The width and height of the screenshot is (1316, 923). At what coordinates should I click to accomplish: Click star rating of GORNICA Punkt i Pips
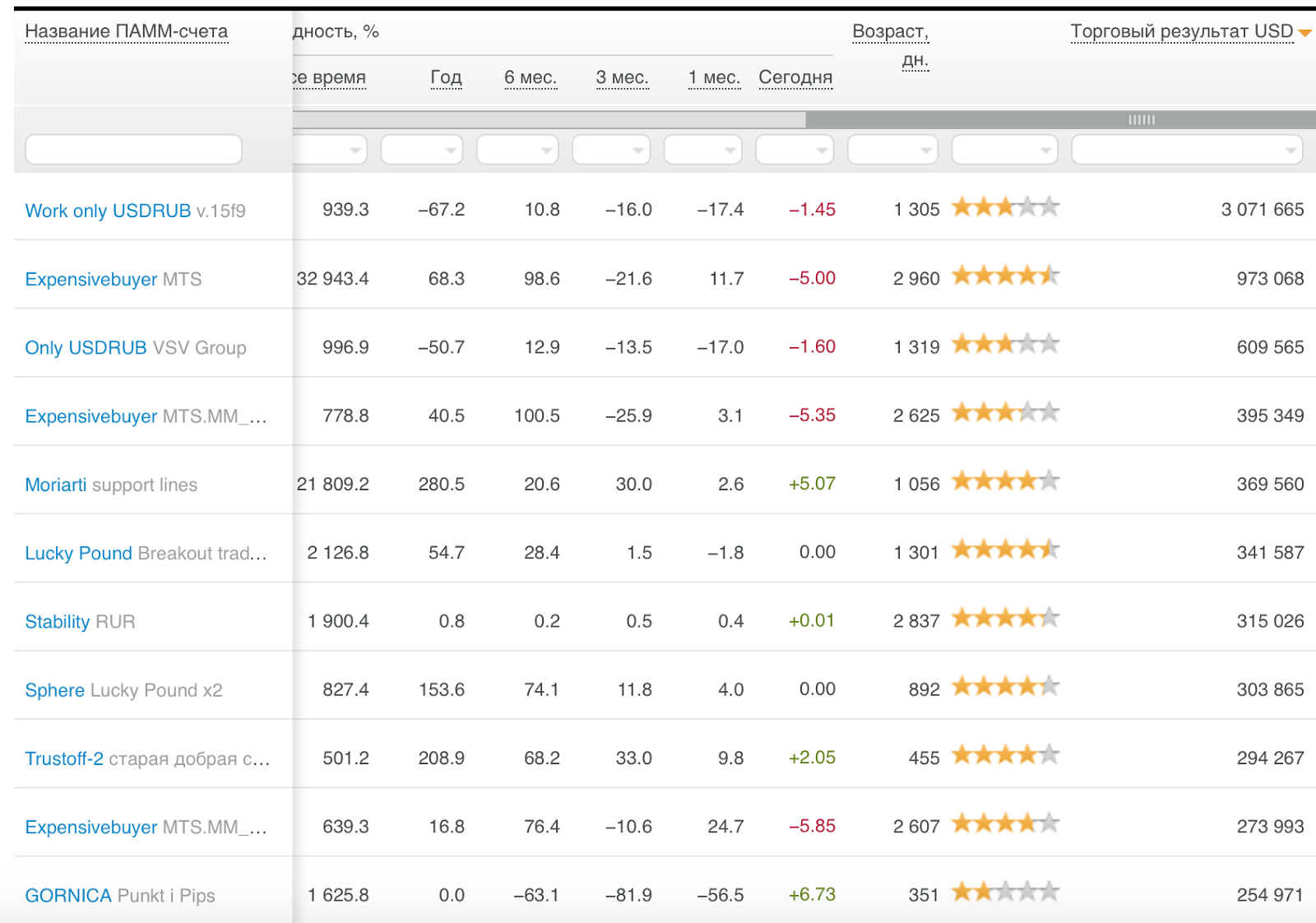click(x=1005, y=892)
